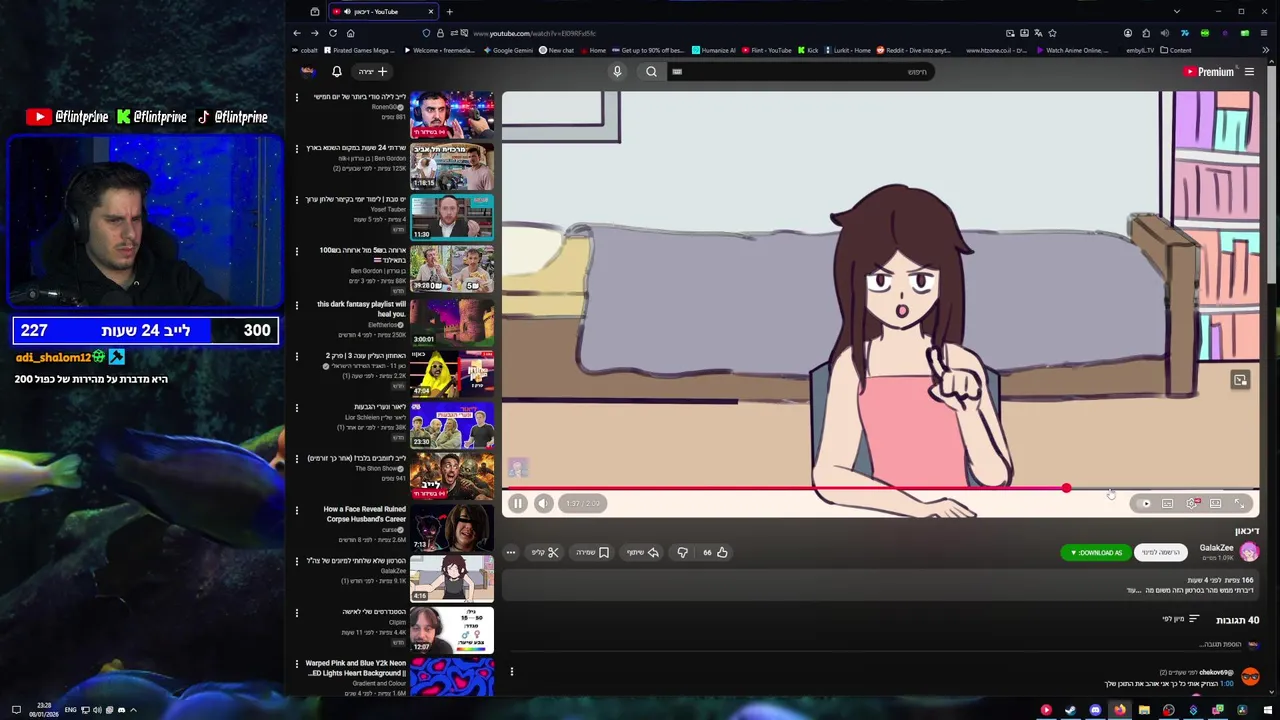Open options for Ben Gordon 24 hours video
Screen dimensions: 1280x720
pyautogui.click(x=297, y=148)
